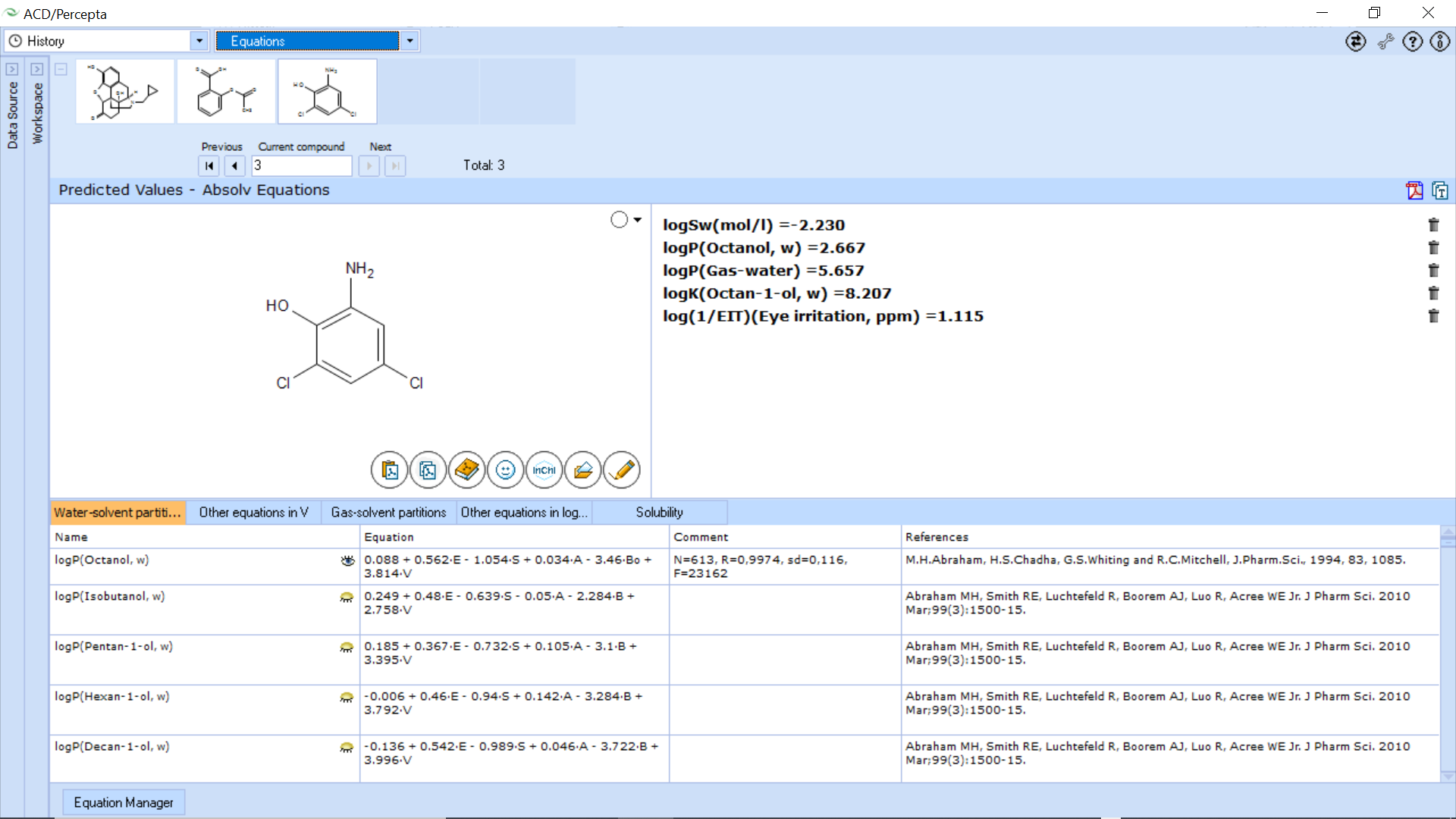Screen dimensions: 1456x819
Task: Open the structure dictionary book icon
Action: point(466,470)
